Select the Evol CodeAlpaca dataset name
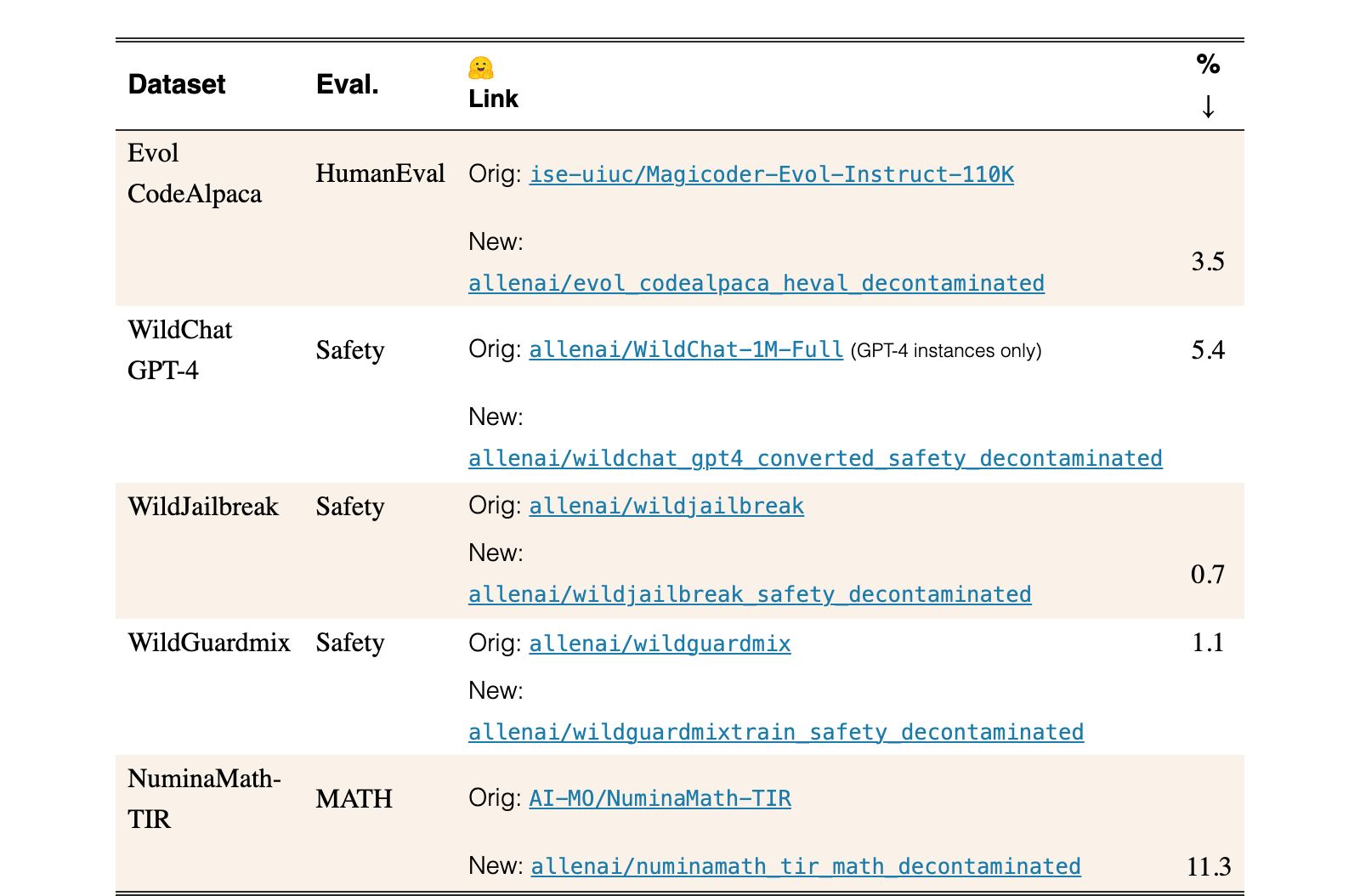 click(x=195, y=173)
